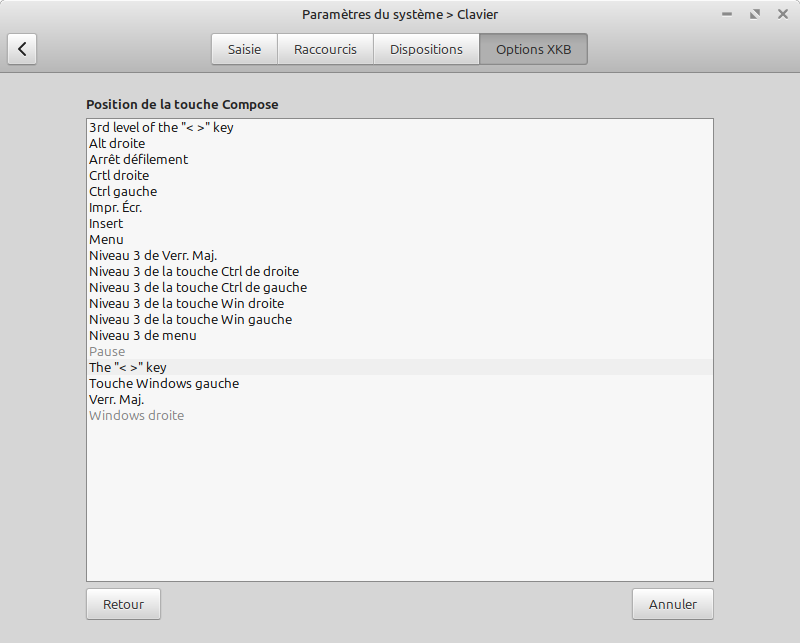800x643 pixels.
Task: Click the Annuler button
Action: pos(672,604)
